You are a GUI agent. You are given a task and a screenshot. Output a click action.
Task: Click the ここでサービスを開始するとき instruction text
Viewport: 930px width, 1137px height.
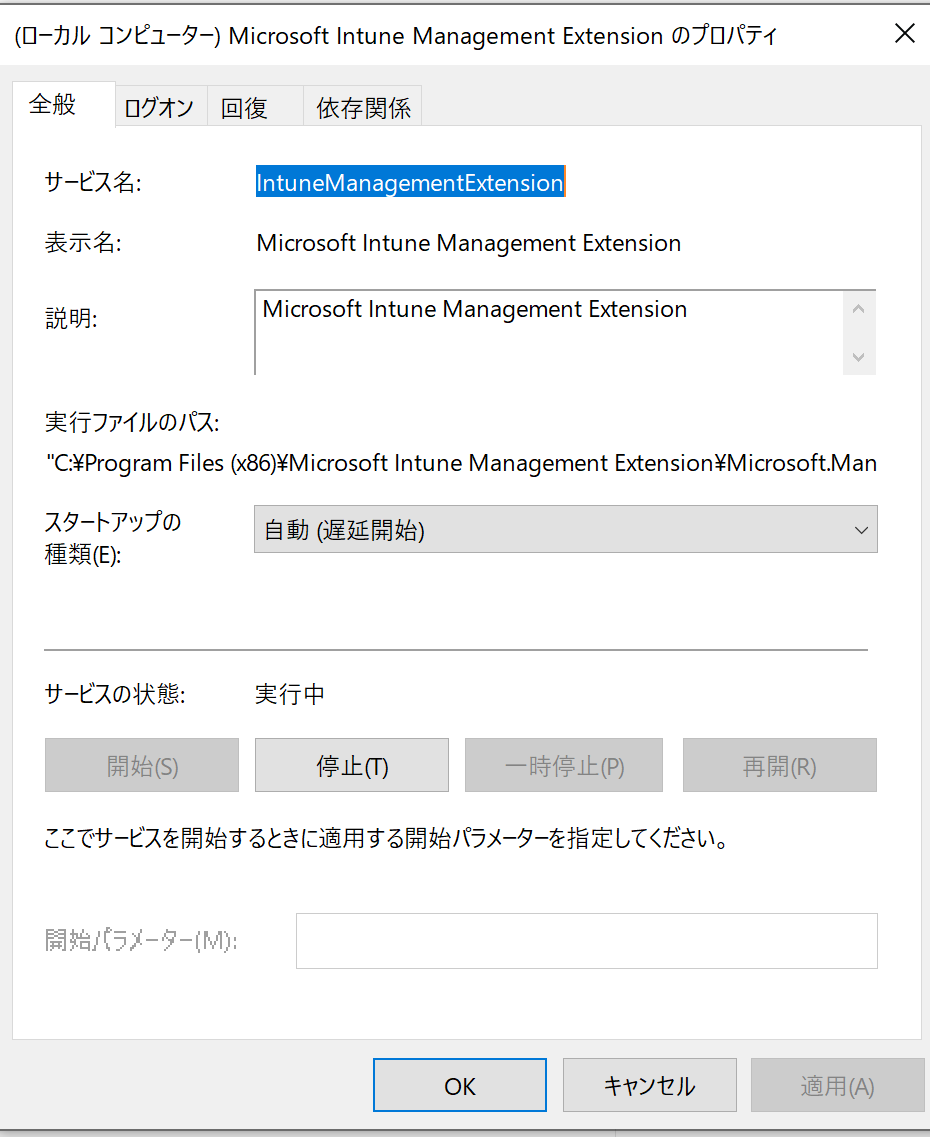point(386,838)
